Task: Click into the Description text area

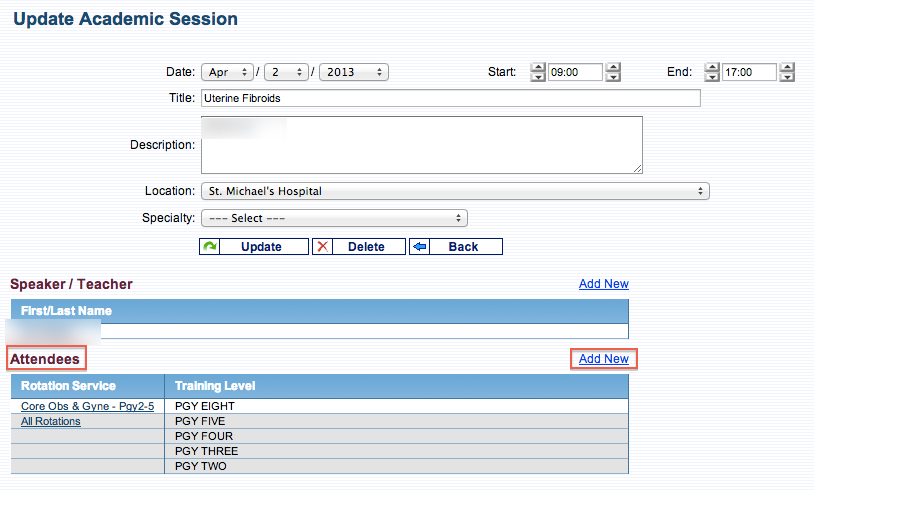Action: coord(421,145)
